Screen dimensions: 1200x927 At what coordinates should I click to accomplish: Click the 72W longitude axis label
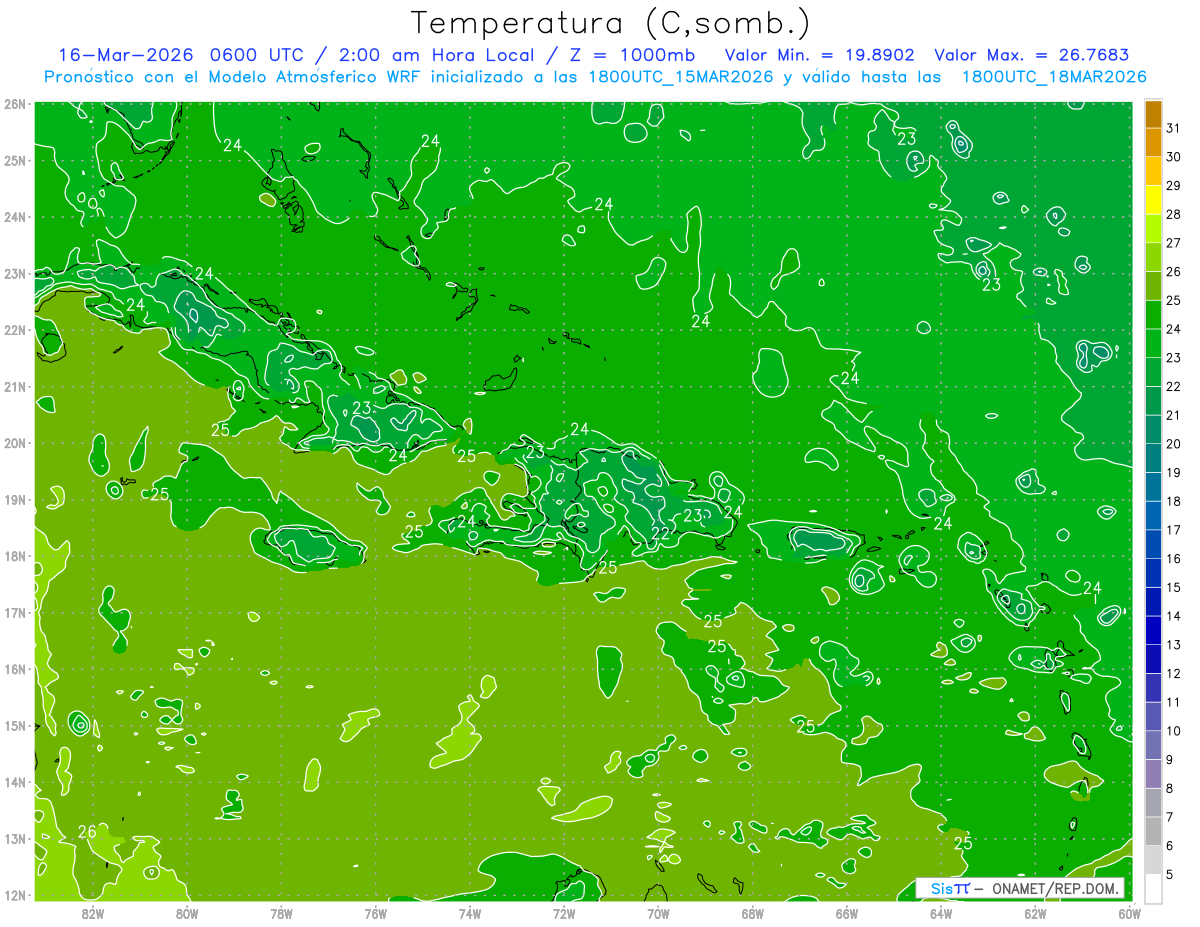click(564, 913)
